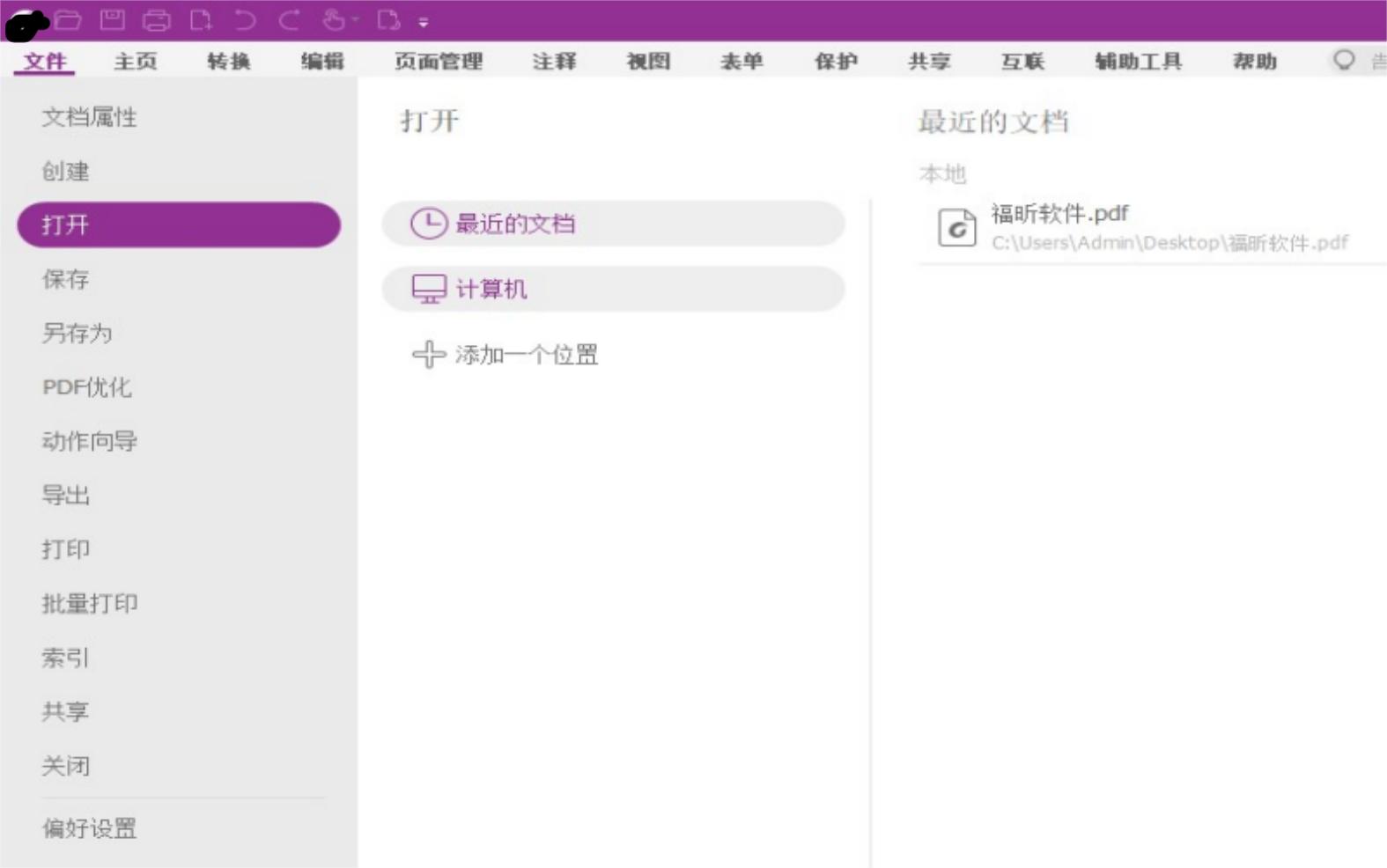1387x868 pixels.
Task: Select PDF优化 in the file sidebar
Action: pyautogui.click(x=87, y=387)
